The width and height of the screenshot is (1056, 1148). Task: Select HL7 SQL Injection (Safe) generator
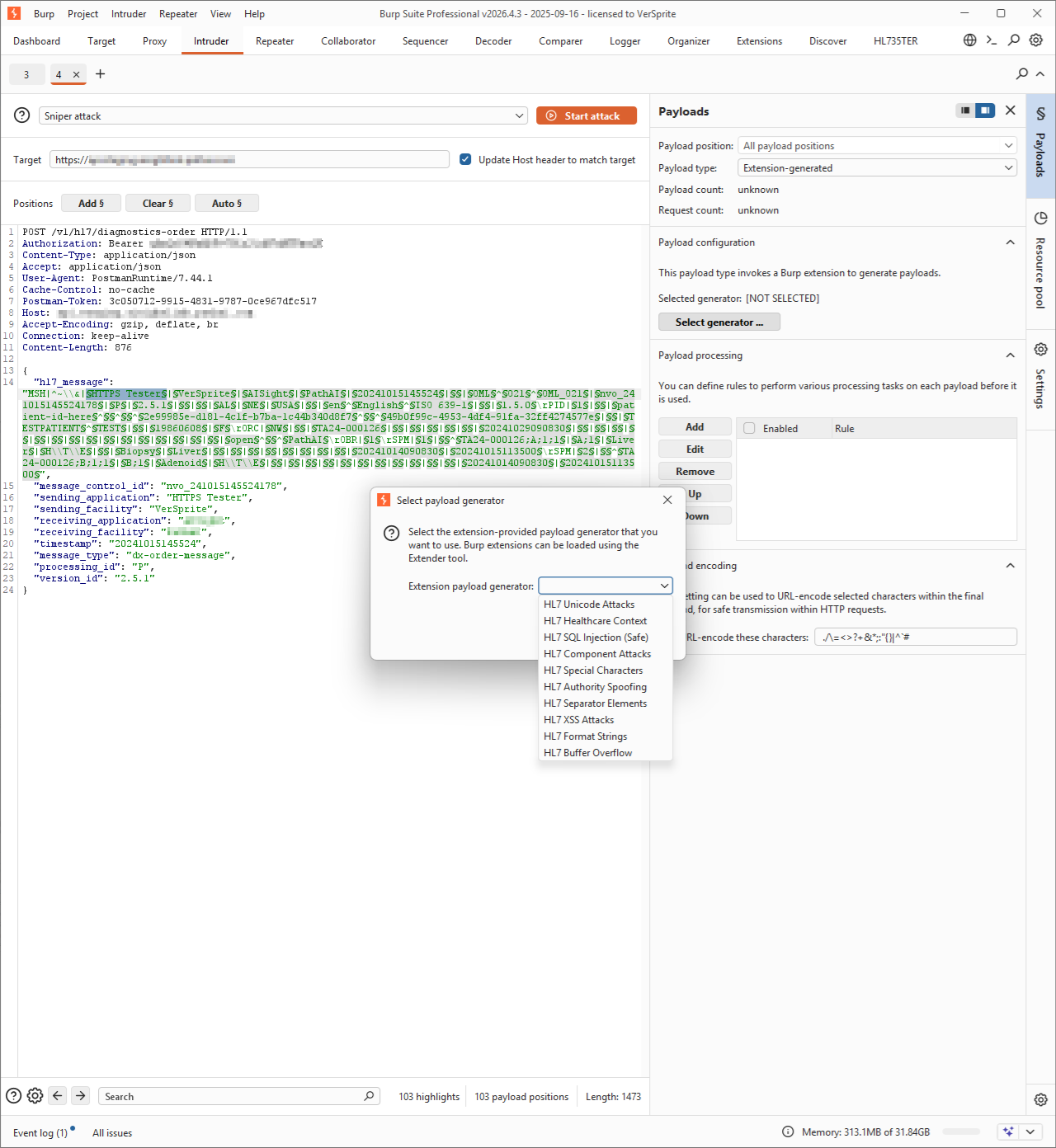click(x=606, y=638)
